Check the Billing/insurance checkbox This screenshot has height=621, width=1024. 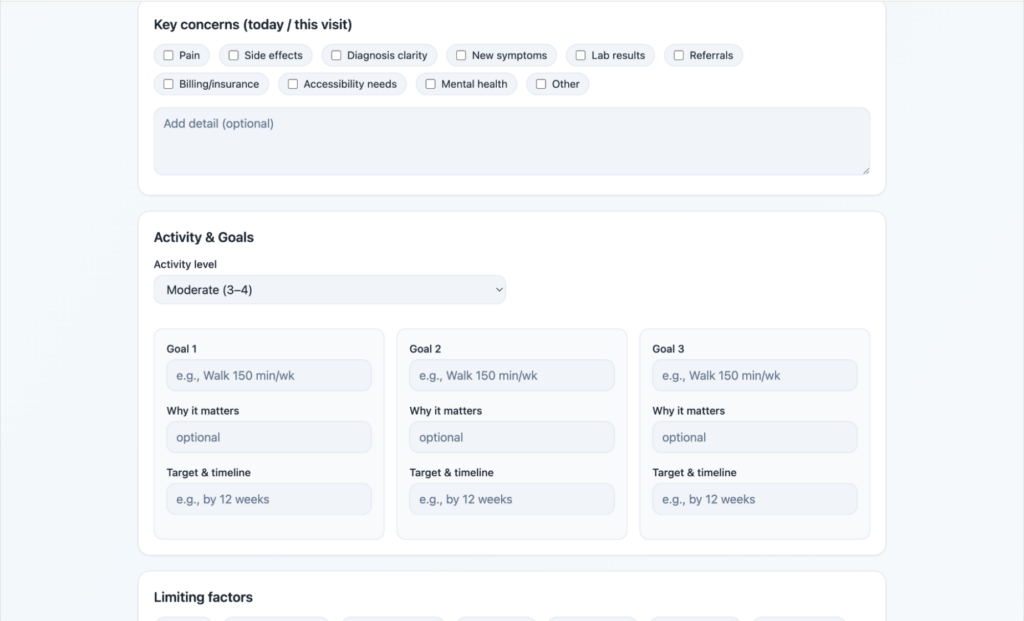pyautogui.click(x=169, y=84)
